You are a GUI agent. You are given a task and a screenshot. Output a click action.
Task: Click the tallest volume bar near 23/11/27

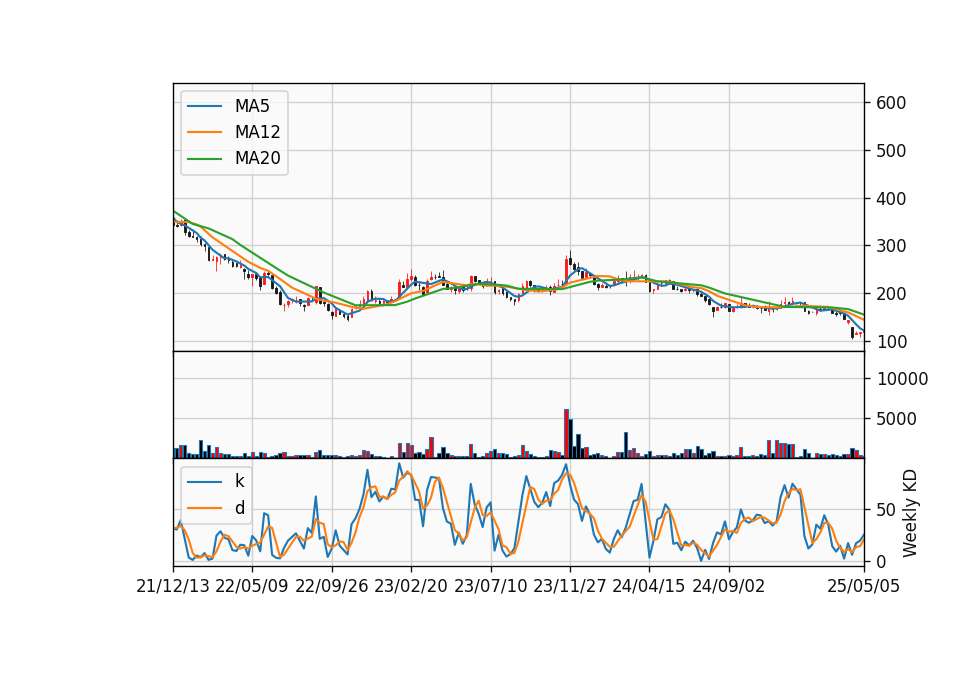pos(566,433)
